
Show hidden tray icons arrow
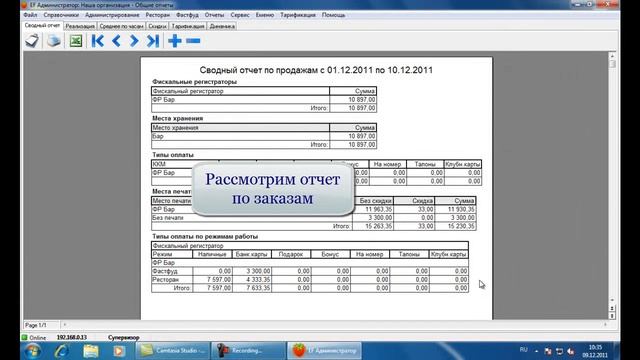[x=536, y=351]
